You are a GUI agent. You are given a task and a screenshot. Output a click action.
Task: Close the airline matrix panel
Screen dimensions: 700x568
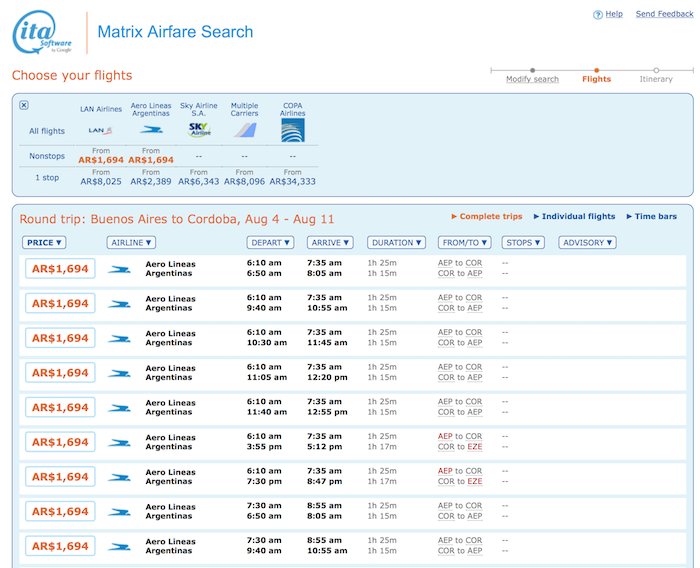(24, 105)
